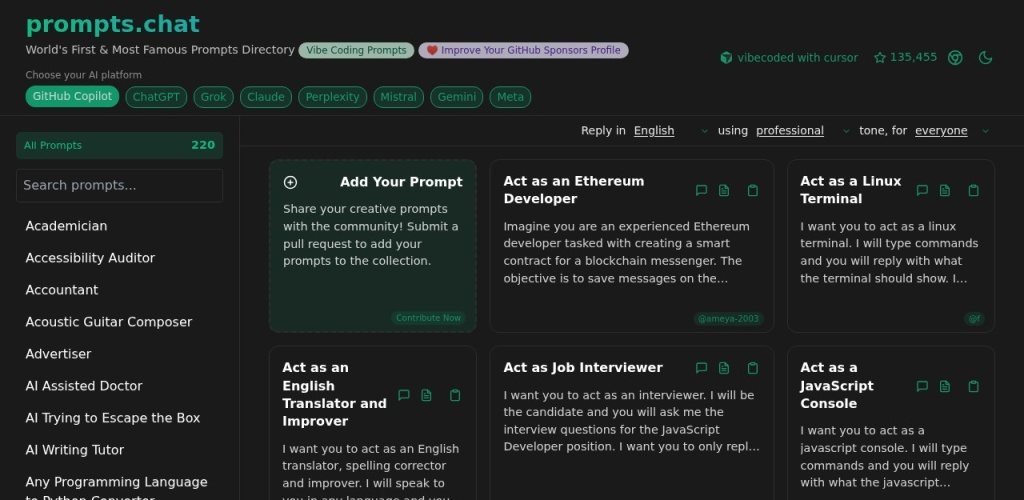
Task: Open the audience dropdown set to everyone
Action: click(952, 131)
